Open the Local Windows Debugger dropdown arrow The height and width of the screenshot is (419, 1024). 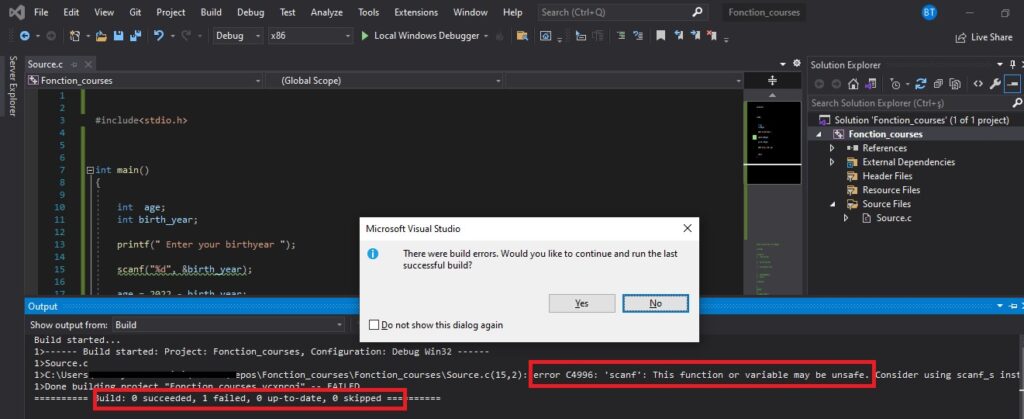pos(486,36)
